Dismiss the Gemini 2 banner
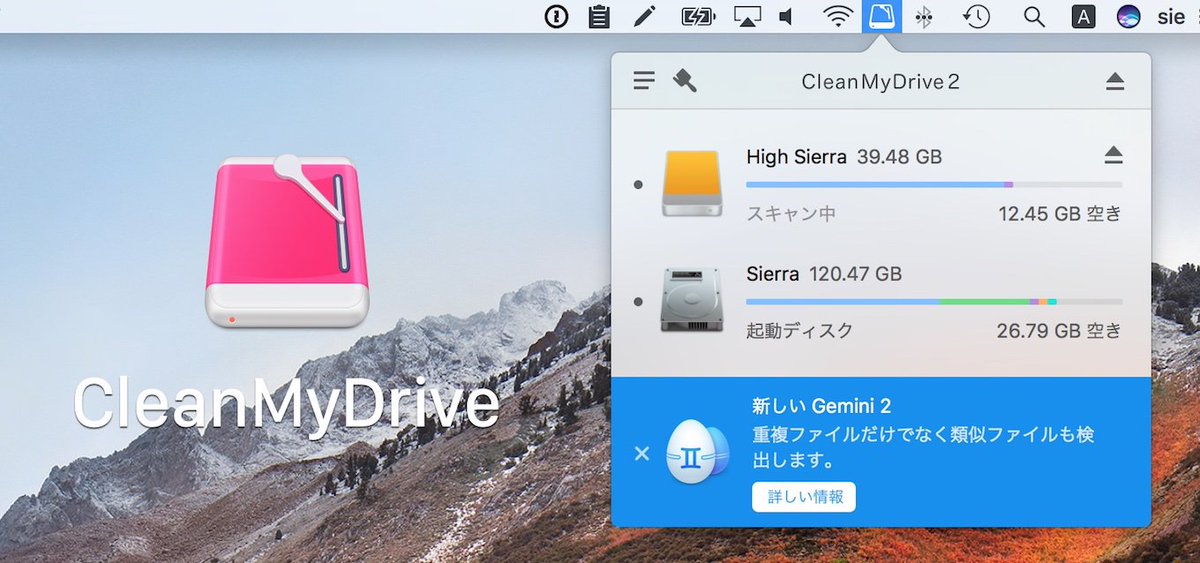Screen dimensions: 1200x563 coord(642,454)
